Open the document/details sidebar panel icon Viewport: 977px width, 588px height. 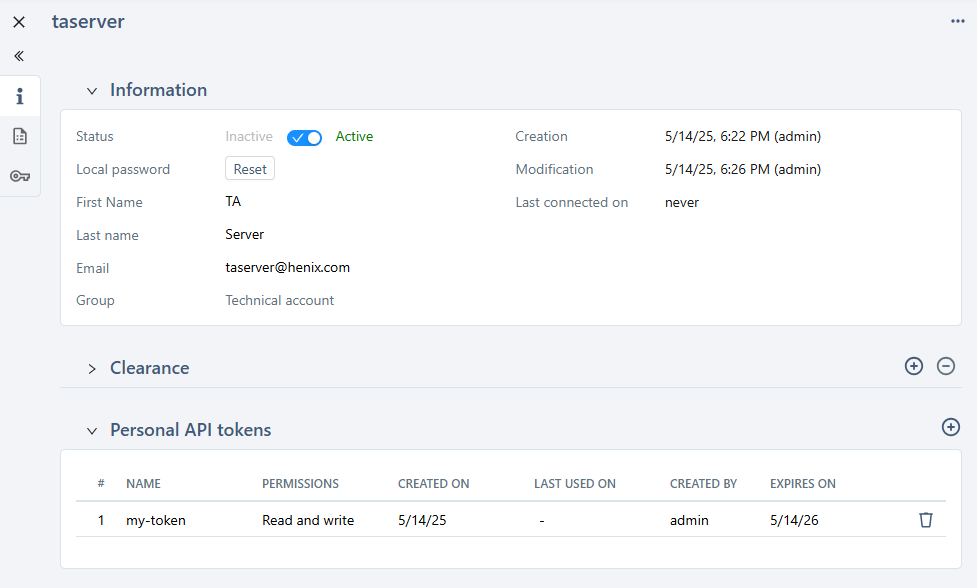tap(19, 135)
